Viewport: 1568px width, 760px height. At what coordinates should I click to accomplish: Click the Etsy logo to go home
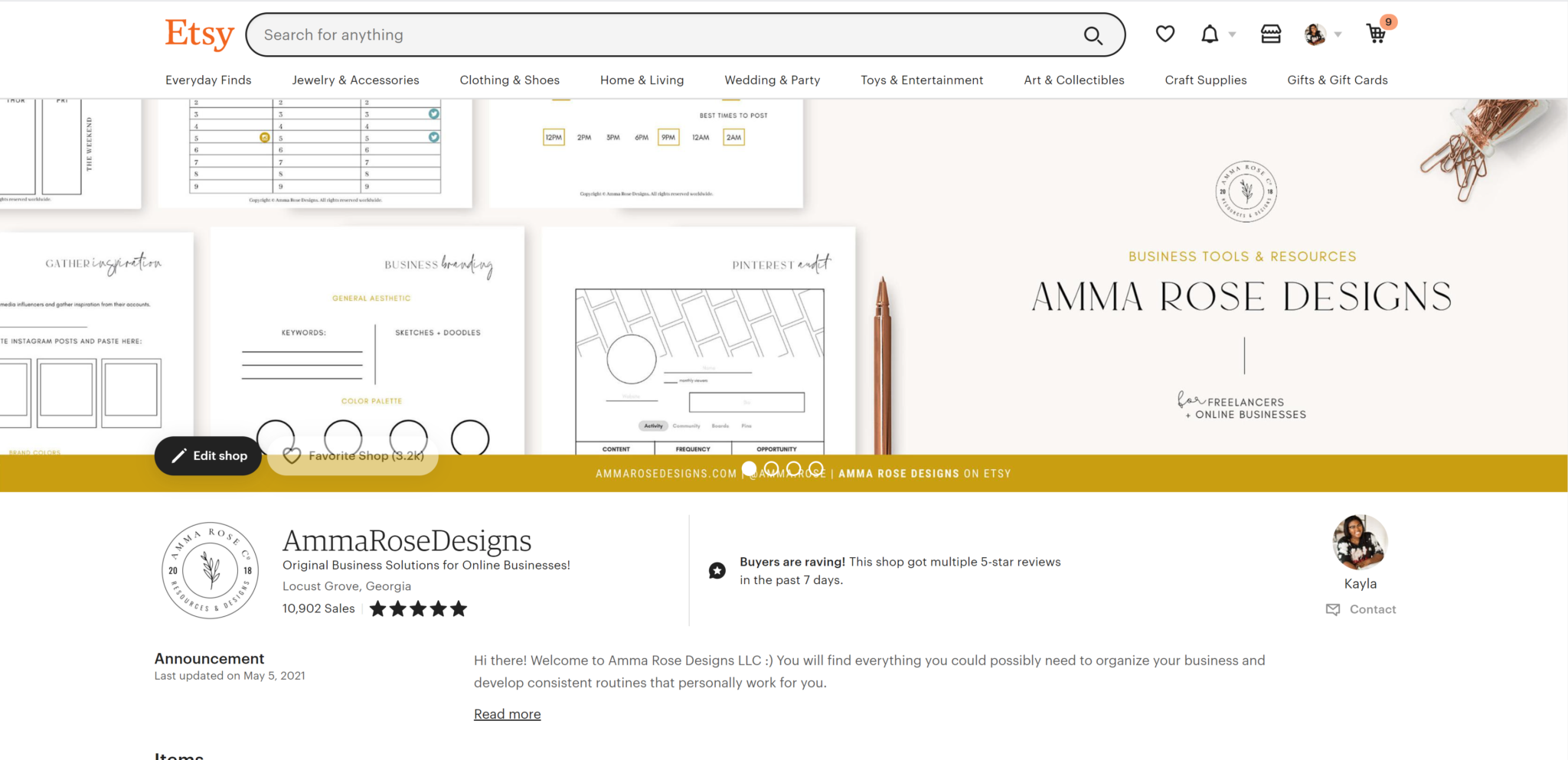[198, 33]
